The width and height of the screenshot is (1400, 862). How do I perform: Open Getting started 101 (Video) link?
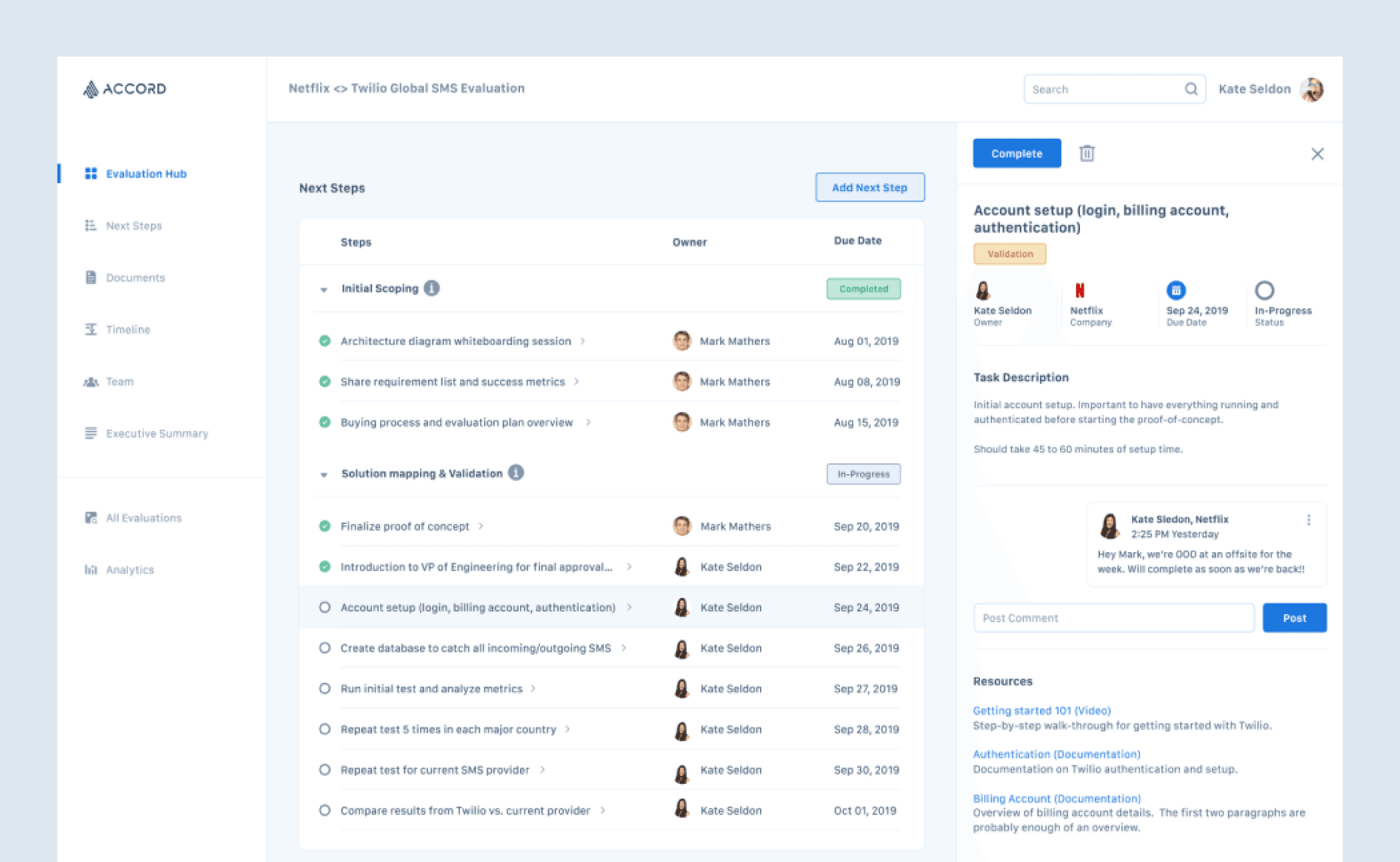(x=1042, y=710)
